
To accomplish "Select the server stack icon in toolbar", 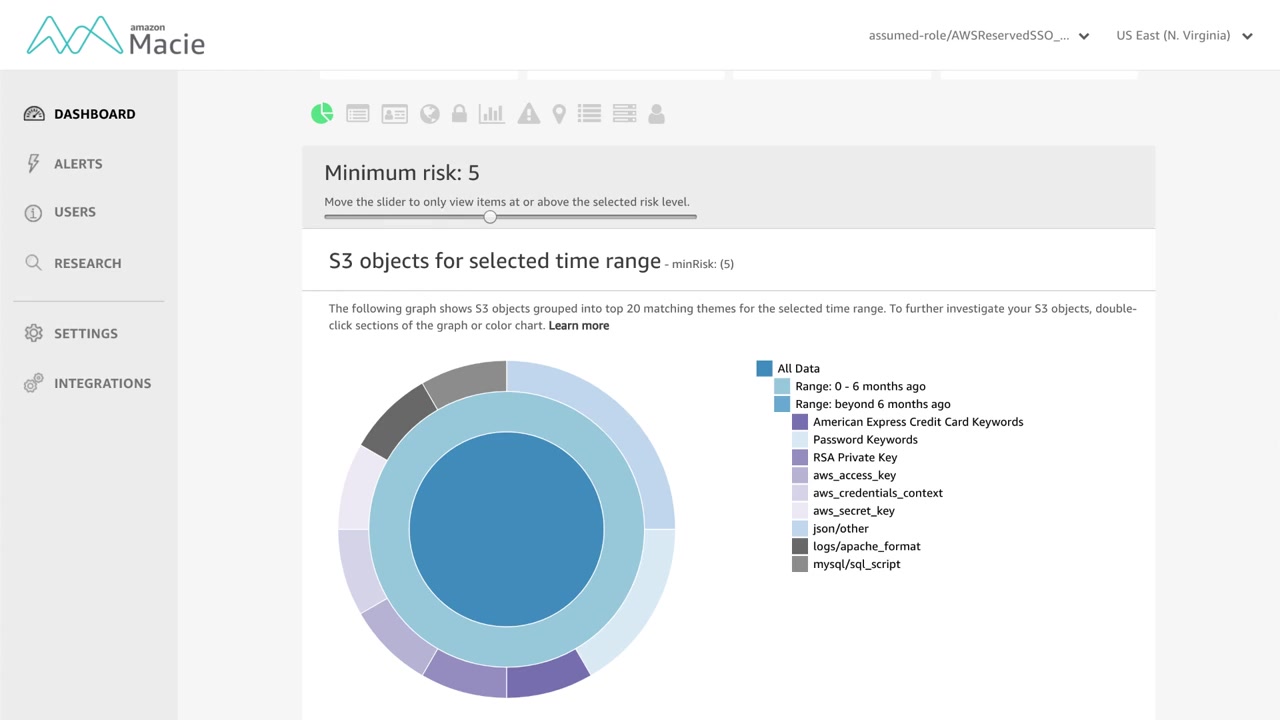I will coord(624,114).
